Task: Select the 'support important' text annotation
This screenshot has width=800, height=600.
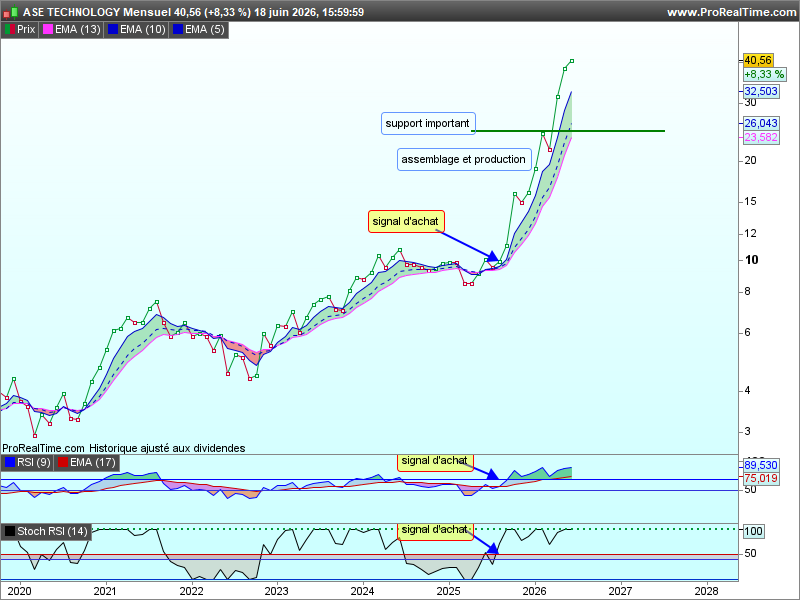Action: 428,123
